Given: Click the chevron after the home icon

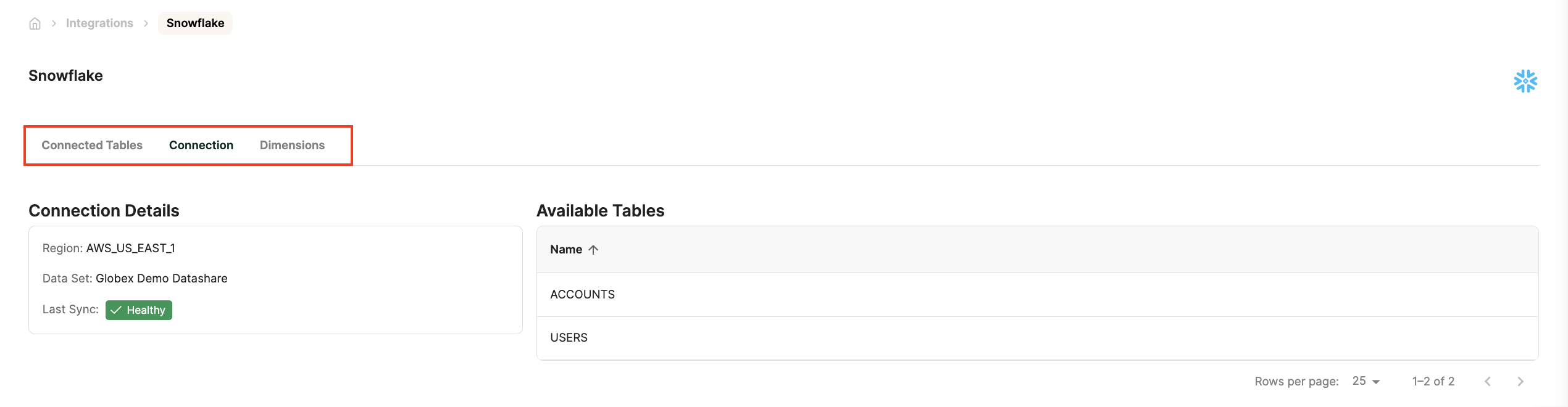Looking at the screenshot, I should pos(54,23).
